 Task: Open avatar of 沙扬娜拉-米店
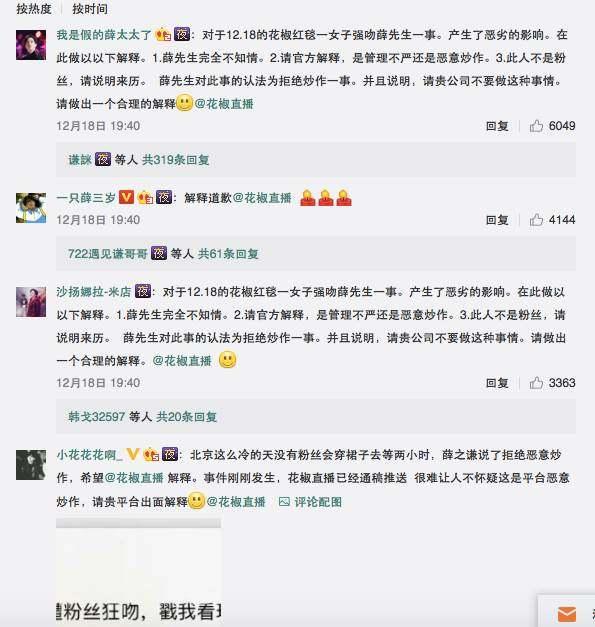31,302
